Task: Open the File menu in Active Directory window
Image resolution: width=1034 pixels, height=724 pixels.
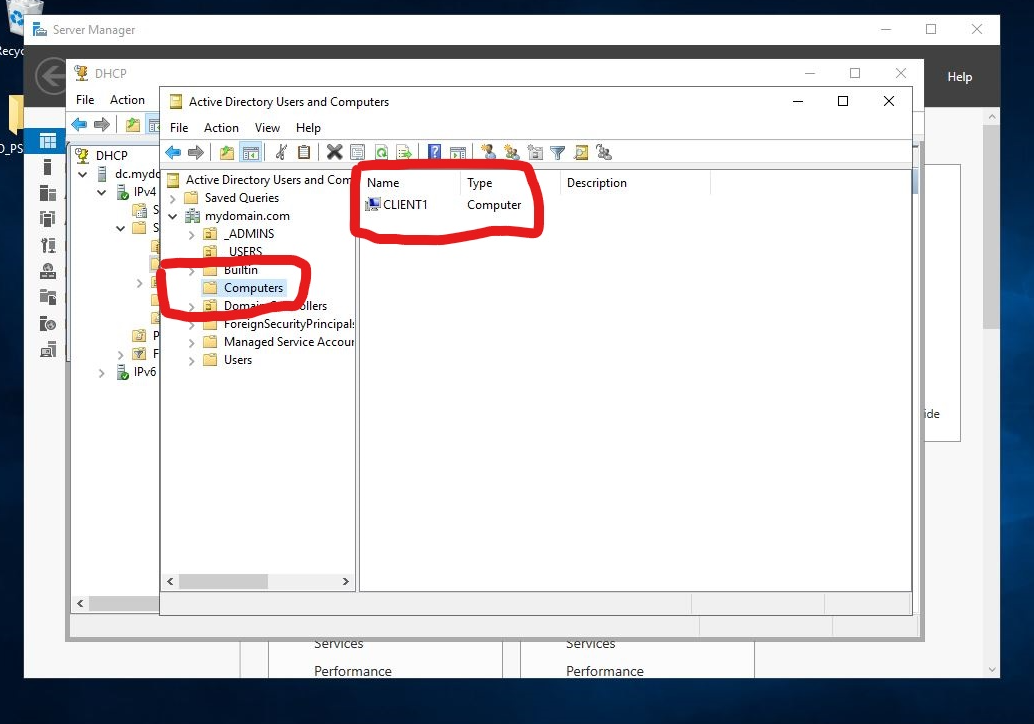Action: pyautogui.click(x=179, y=128)
